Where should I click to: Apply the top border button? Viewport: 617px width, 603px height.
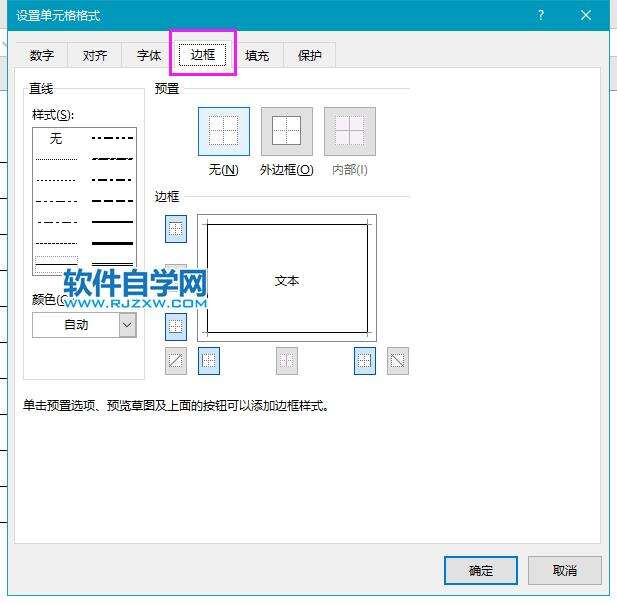tap(175, 229)
